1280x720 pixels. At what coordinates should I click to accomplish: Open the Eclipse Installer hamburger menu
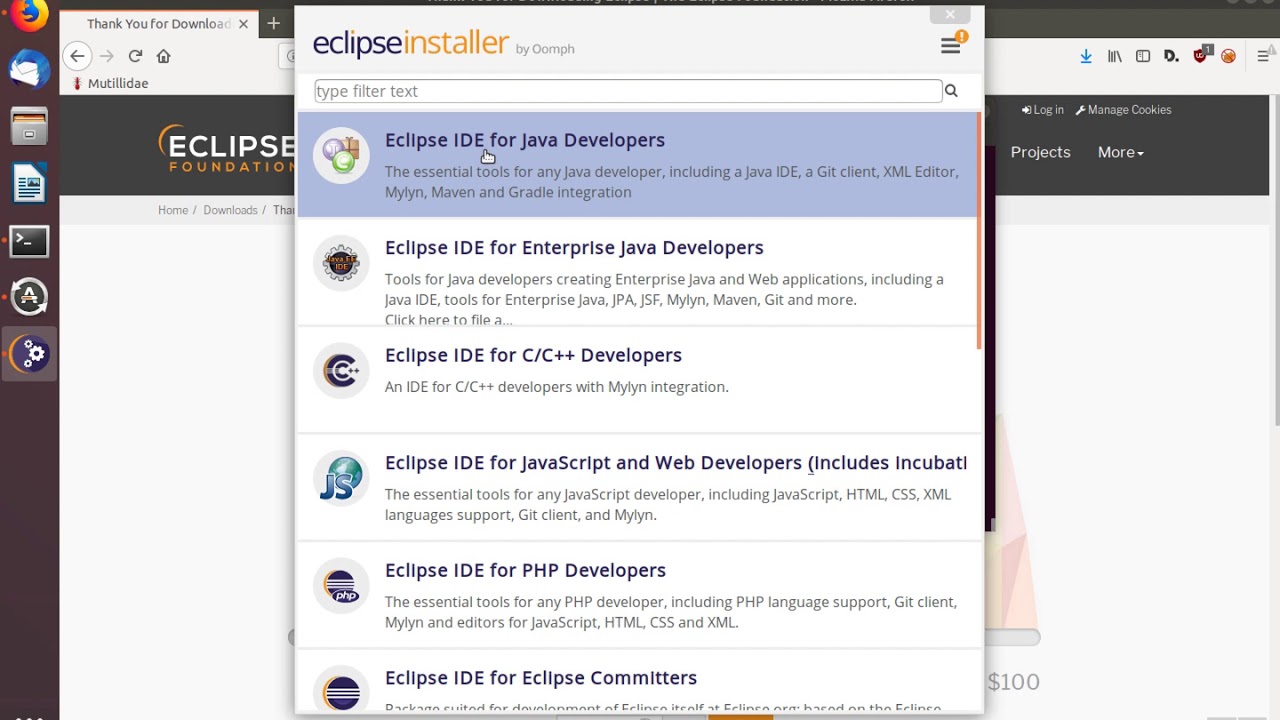[x=950, y=46]
